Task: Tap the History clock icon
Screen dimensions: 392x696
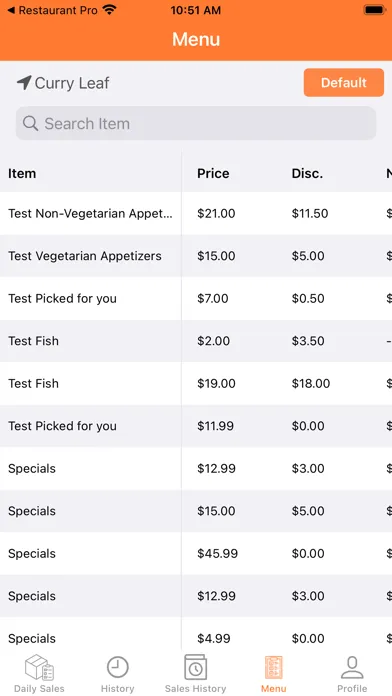Action: [x=118, y=667]
